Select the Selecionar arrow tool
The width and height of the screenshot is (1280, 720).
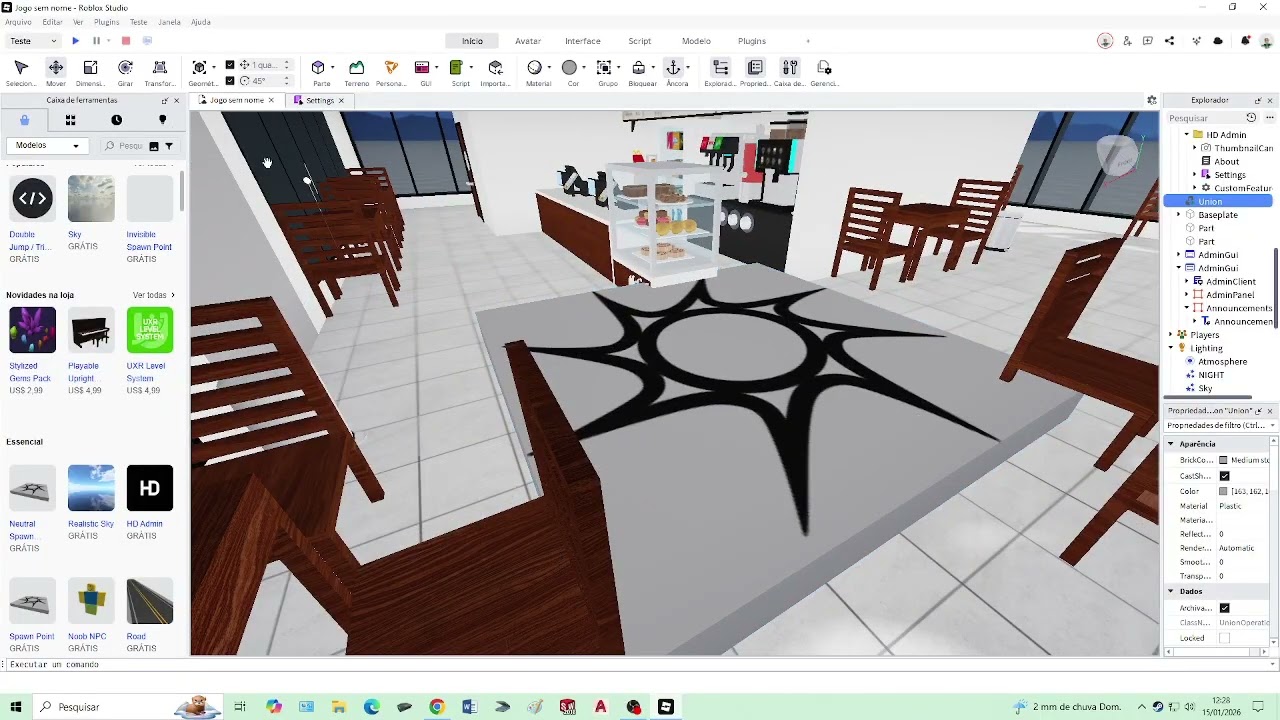(21, 73)
